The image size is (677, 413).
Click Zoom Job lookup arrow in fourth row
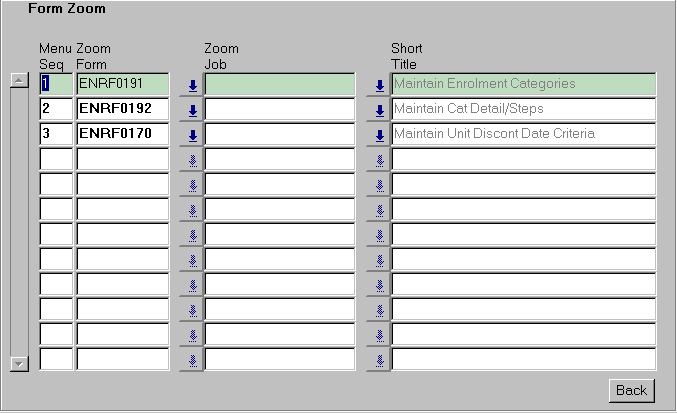pyautogui.click(x=379, y=160)
